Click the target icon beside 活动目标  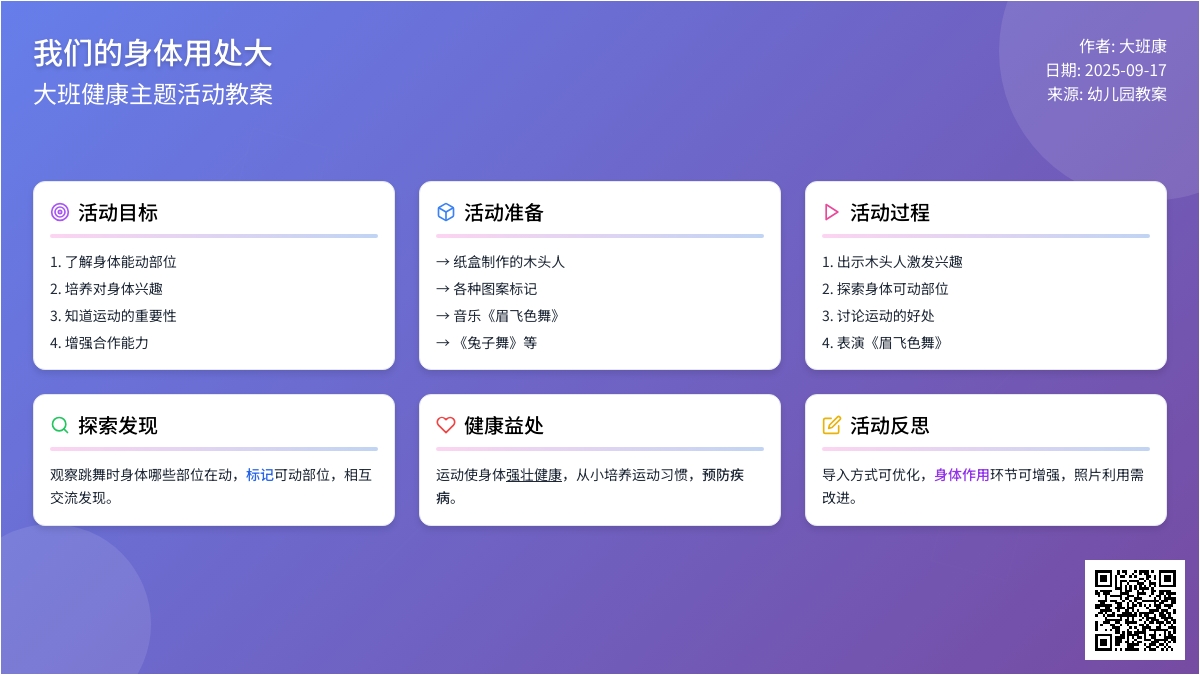click(x=60, y=212)
